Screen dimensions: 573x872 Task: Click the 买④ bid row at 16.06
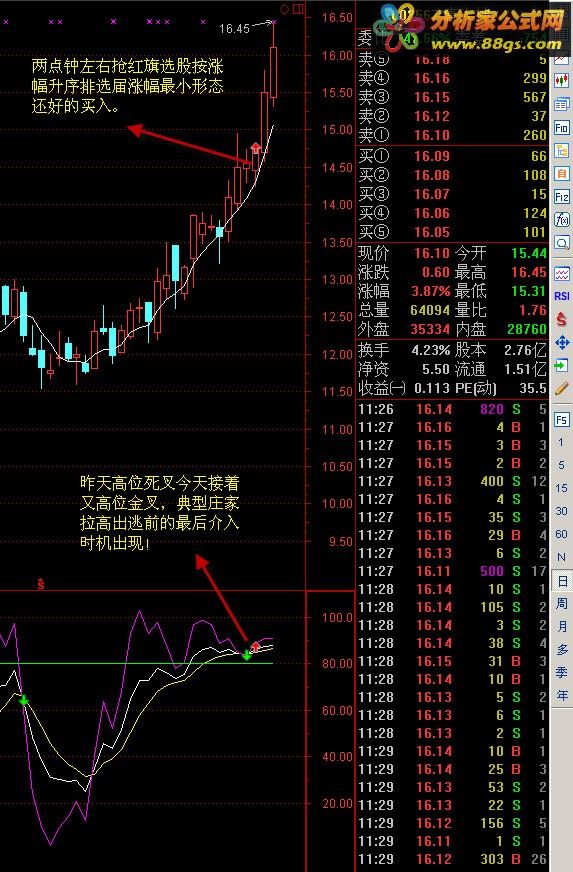tap(452, 212)
